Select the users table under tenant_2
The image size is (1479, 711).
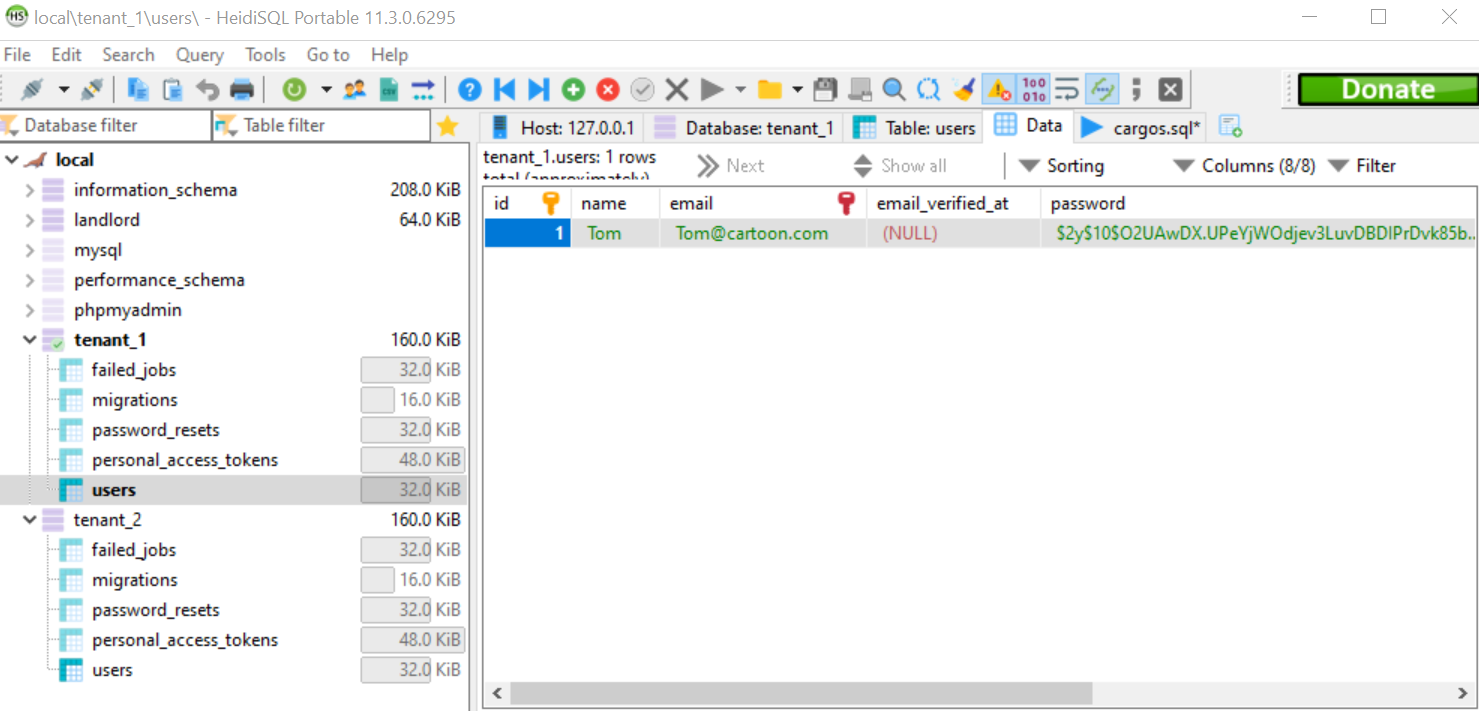click(112, 670)
